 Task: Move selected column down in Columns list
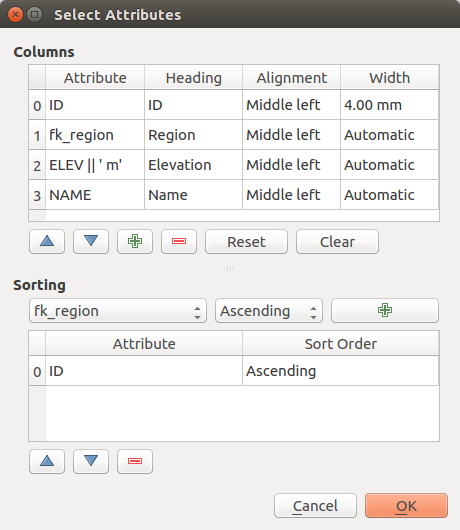[x=91, y=241]
